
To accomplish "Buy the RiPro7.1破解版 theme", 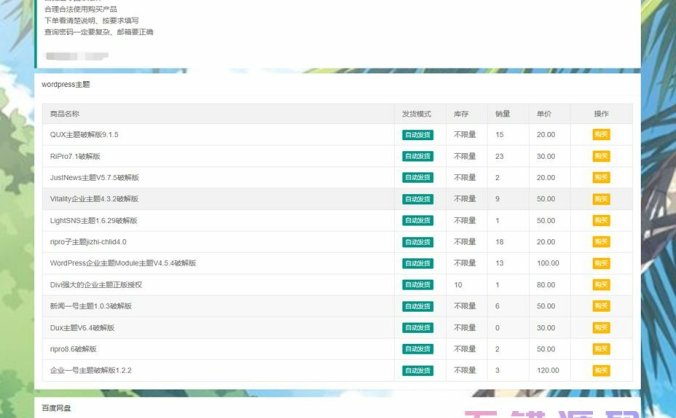I will pyautogui.click(x=601, y=156).
